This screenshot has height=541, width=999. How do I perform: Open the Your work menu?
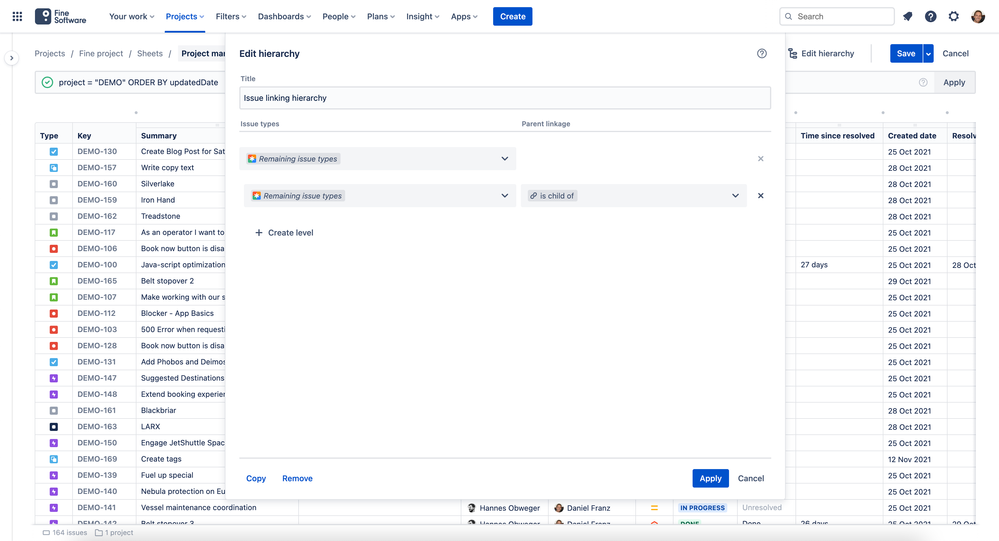coord(131,17)
